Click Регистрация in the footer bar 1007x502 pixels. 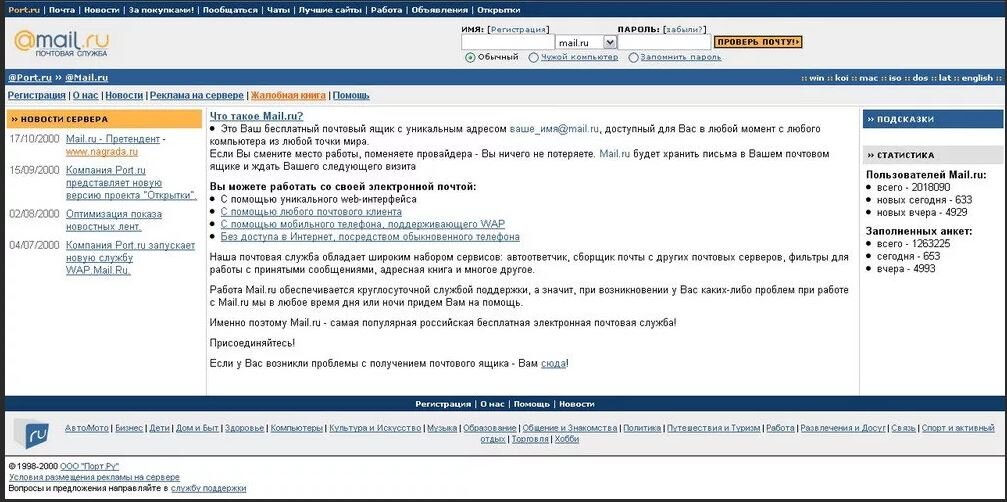point(443,404)
